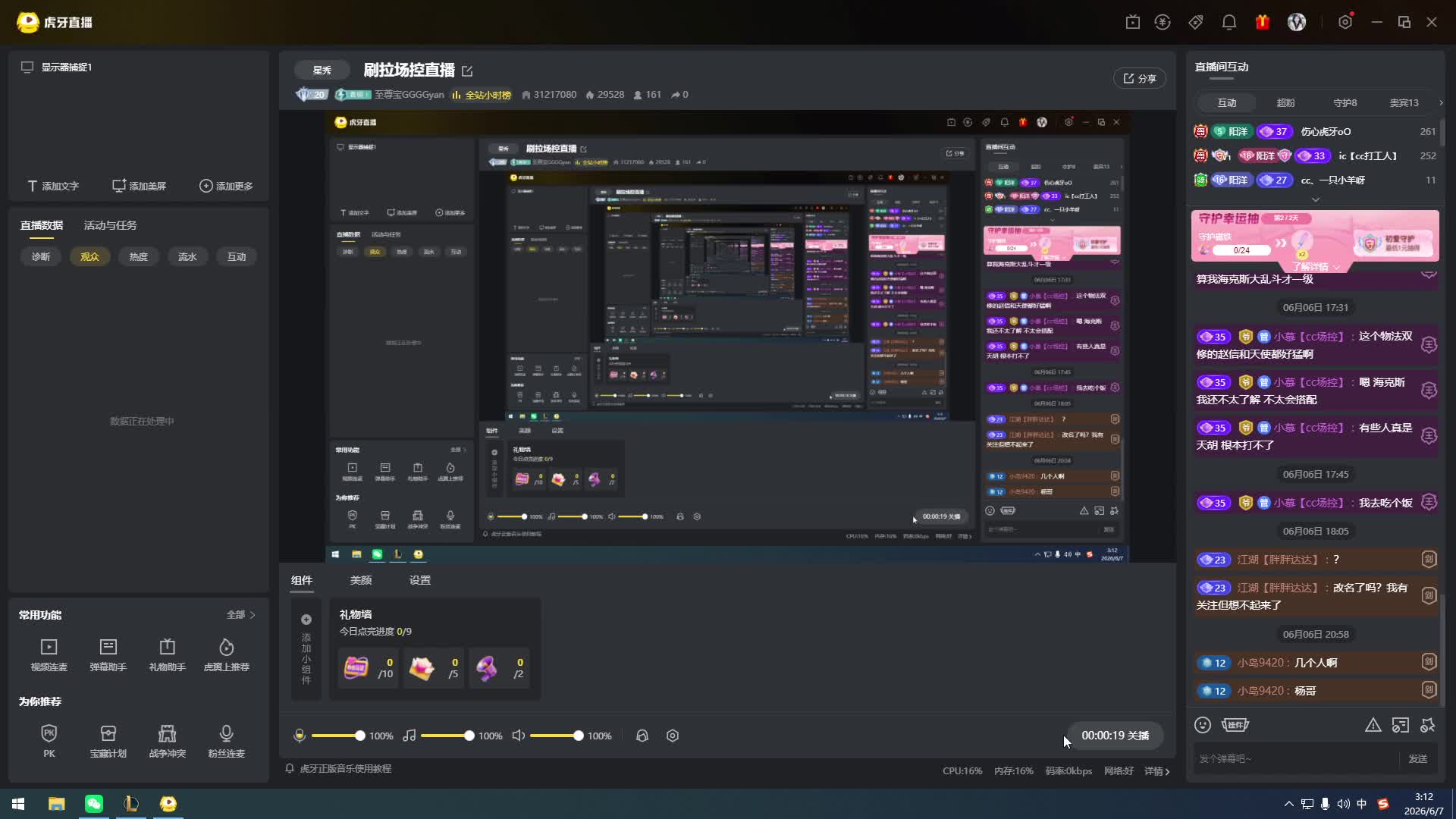Viewport: 1456px width, 819px height.
Task: Open the chat window pop-out icon
Action: [1401, 725]
